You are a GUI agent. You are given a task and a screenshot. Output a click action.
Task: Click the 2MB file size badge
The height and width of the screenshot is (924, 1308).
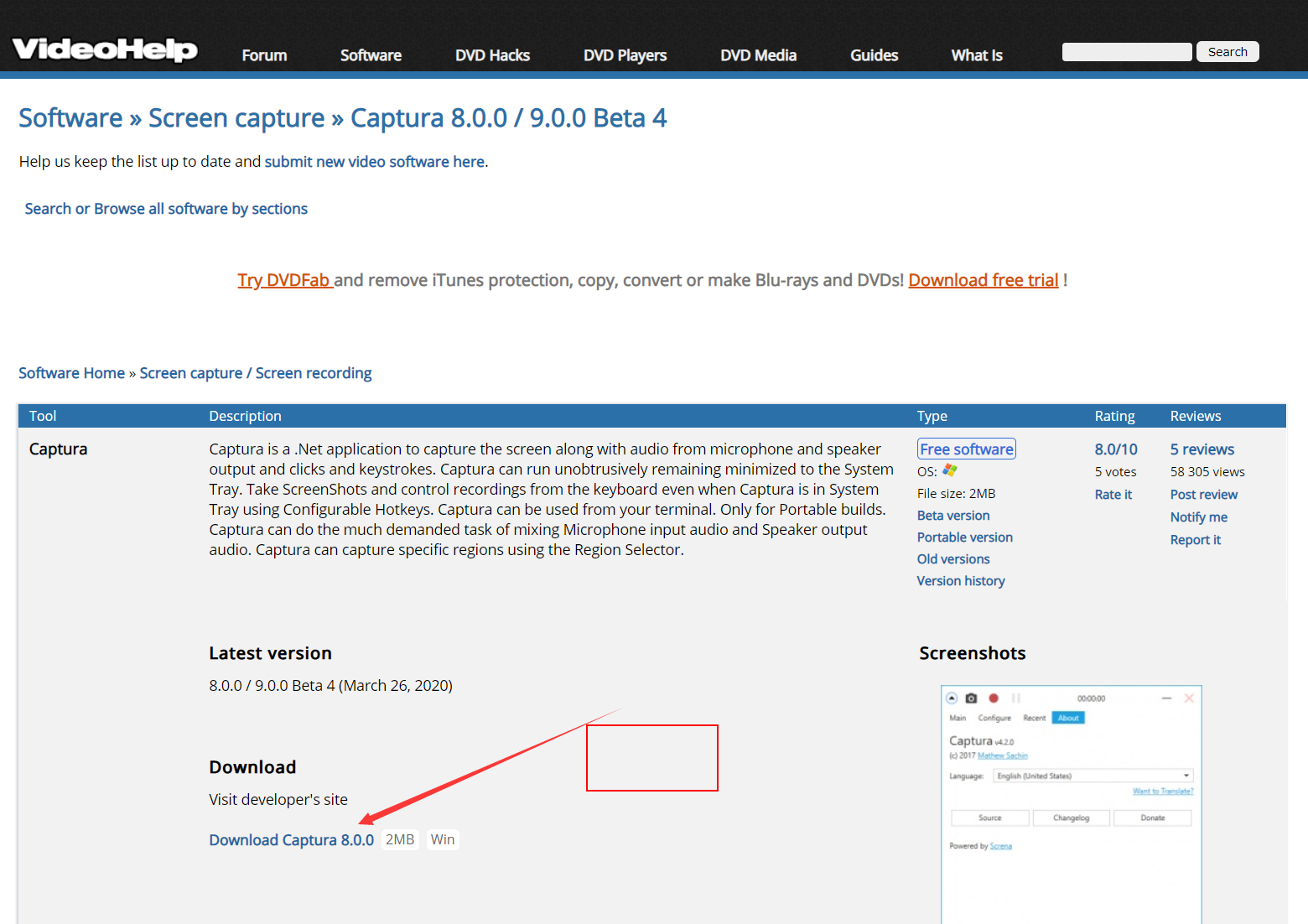400,838
